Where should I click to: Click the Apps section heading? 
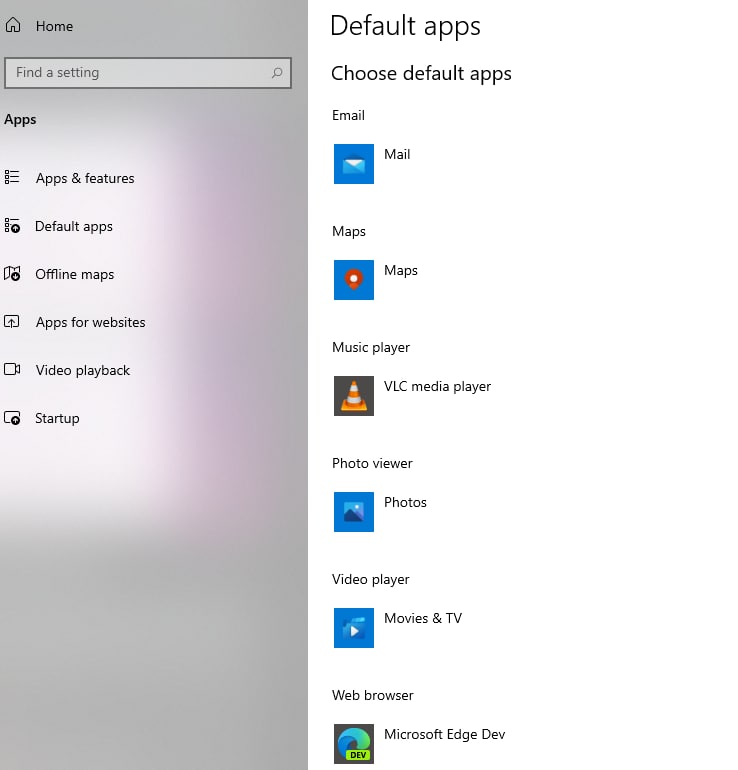[x=20, y=120]
